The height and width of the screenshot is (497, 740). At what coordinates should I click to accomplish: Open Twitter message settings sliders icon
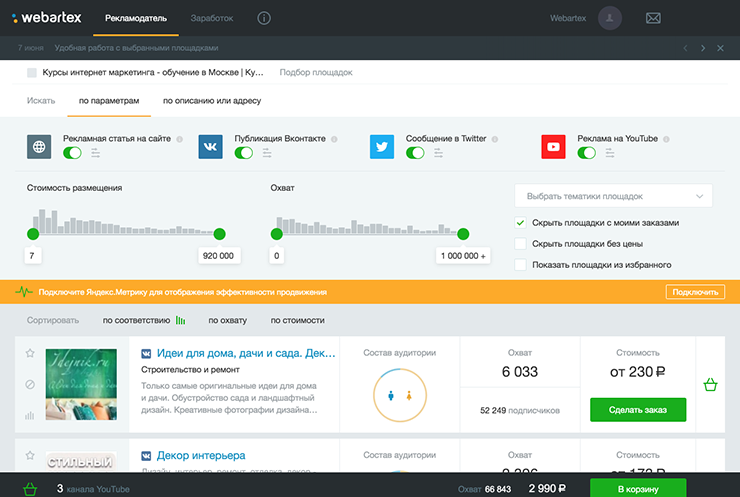click(439, 153)
